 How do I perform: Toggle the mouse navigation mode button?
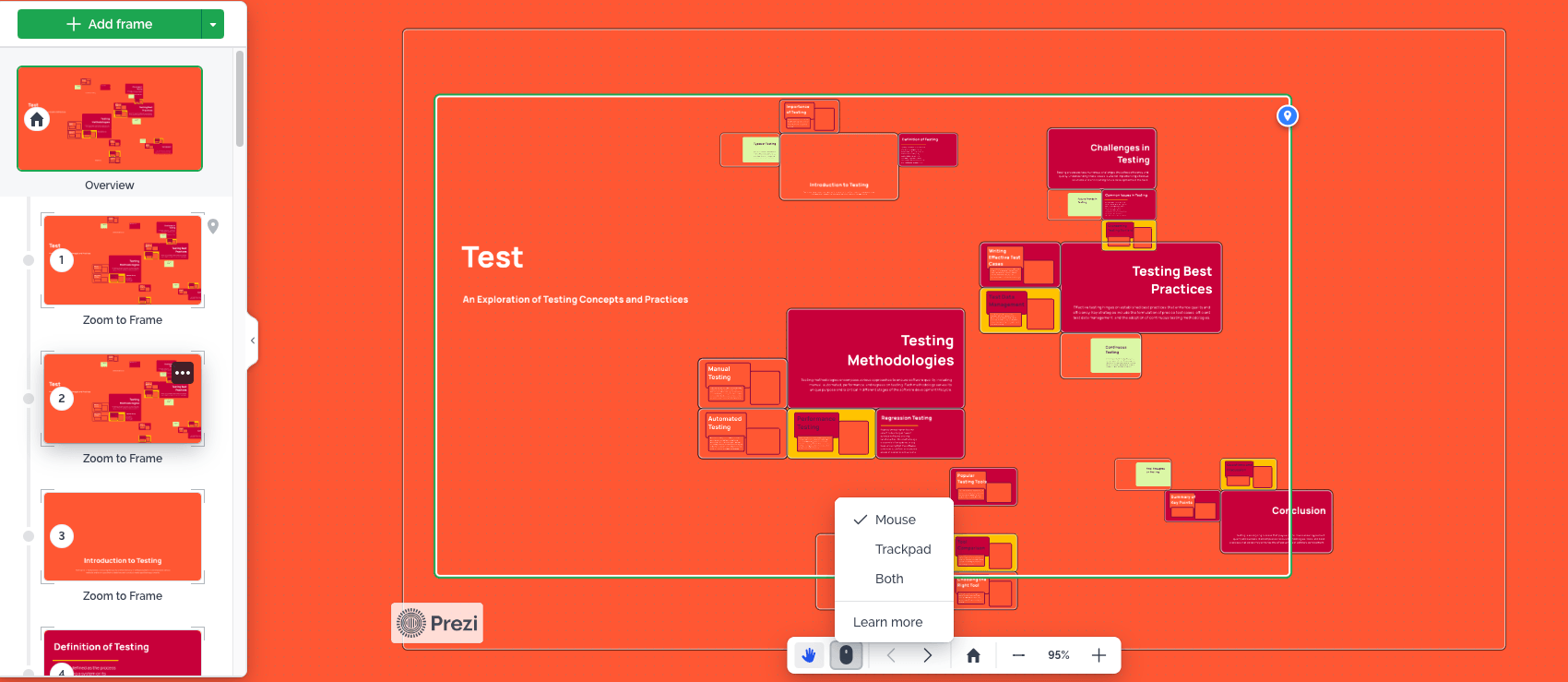[x=846, y=655]
